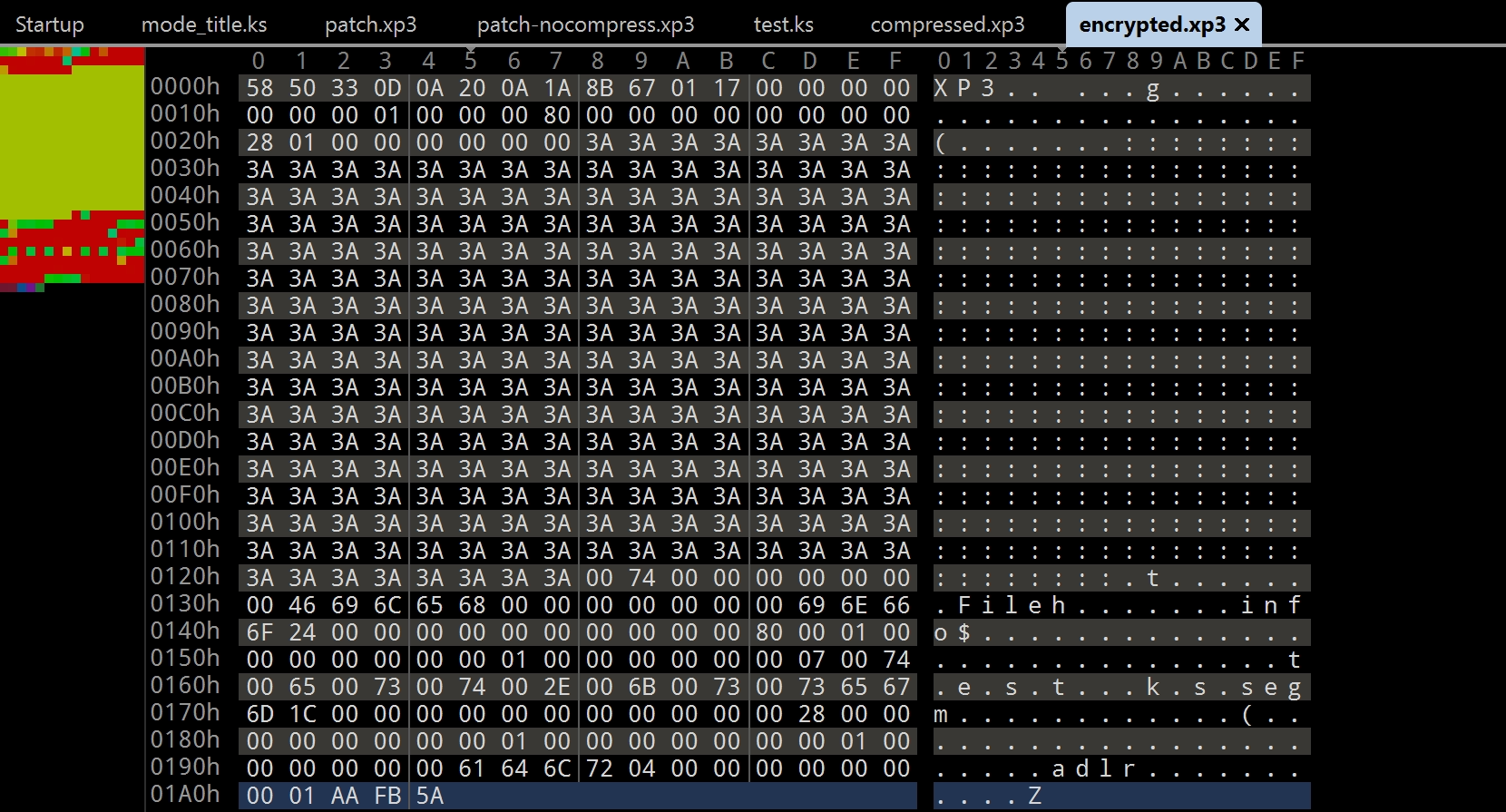The image size is (1506, 812).
Task: Open the mode_title.ks tab
Action: coord(204,24)
